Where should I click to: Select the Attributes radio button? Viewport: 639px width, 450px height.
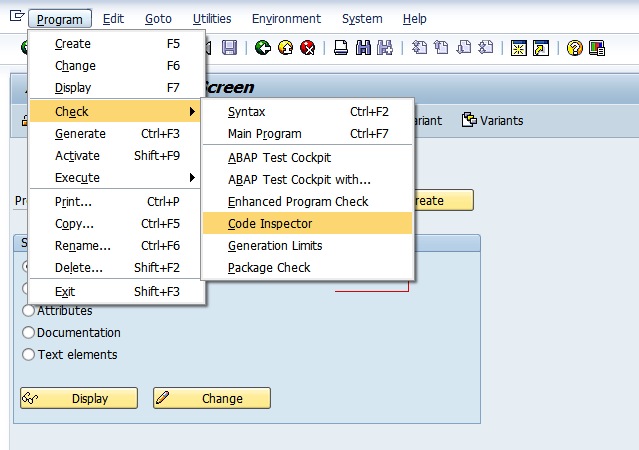[28, 311]
